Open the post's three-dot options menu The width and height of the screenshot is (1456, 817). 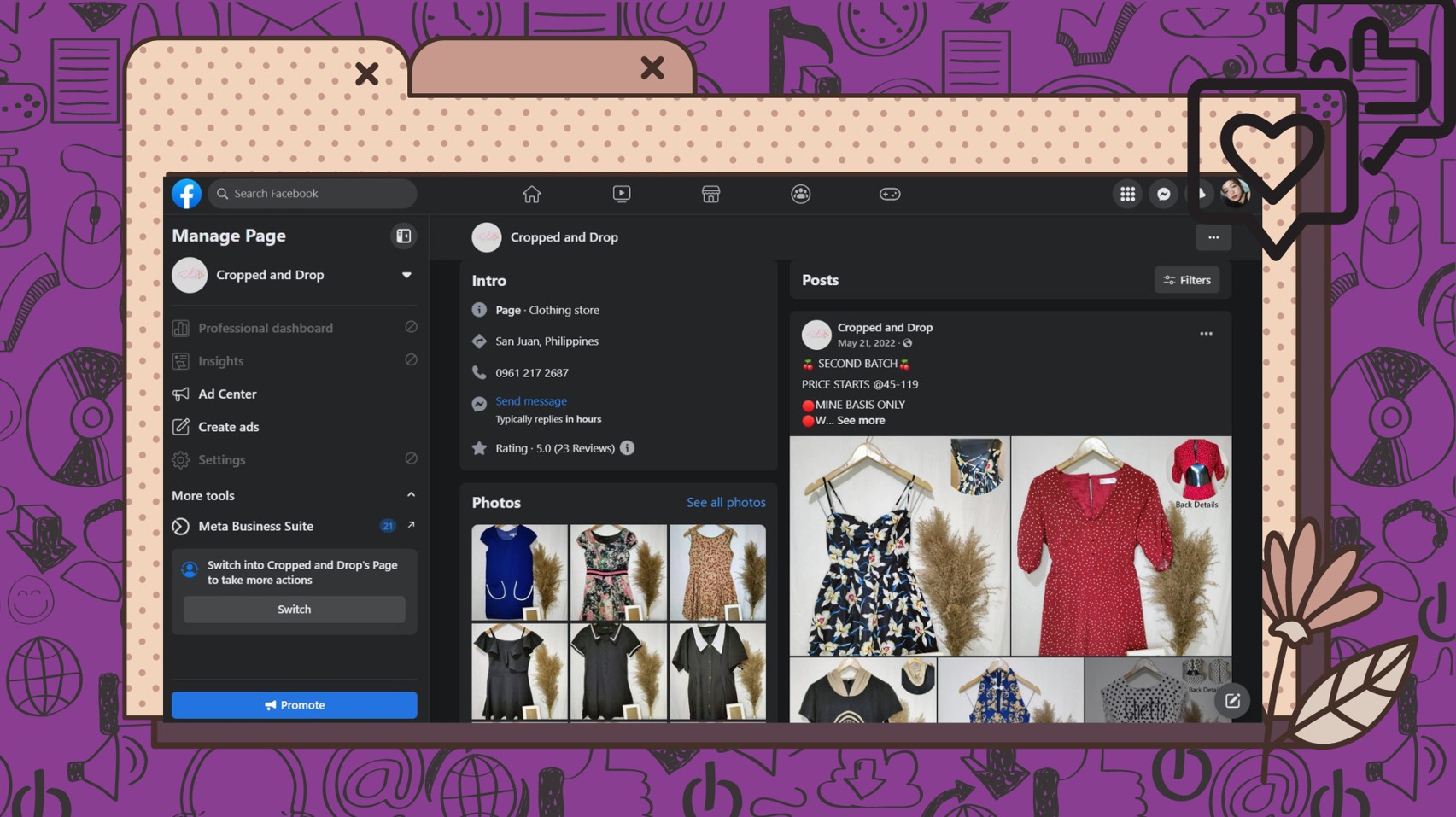point(1206,334)
